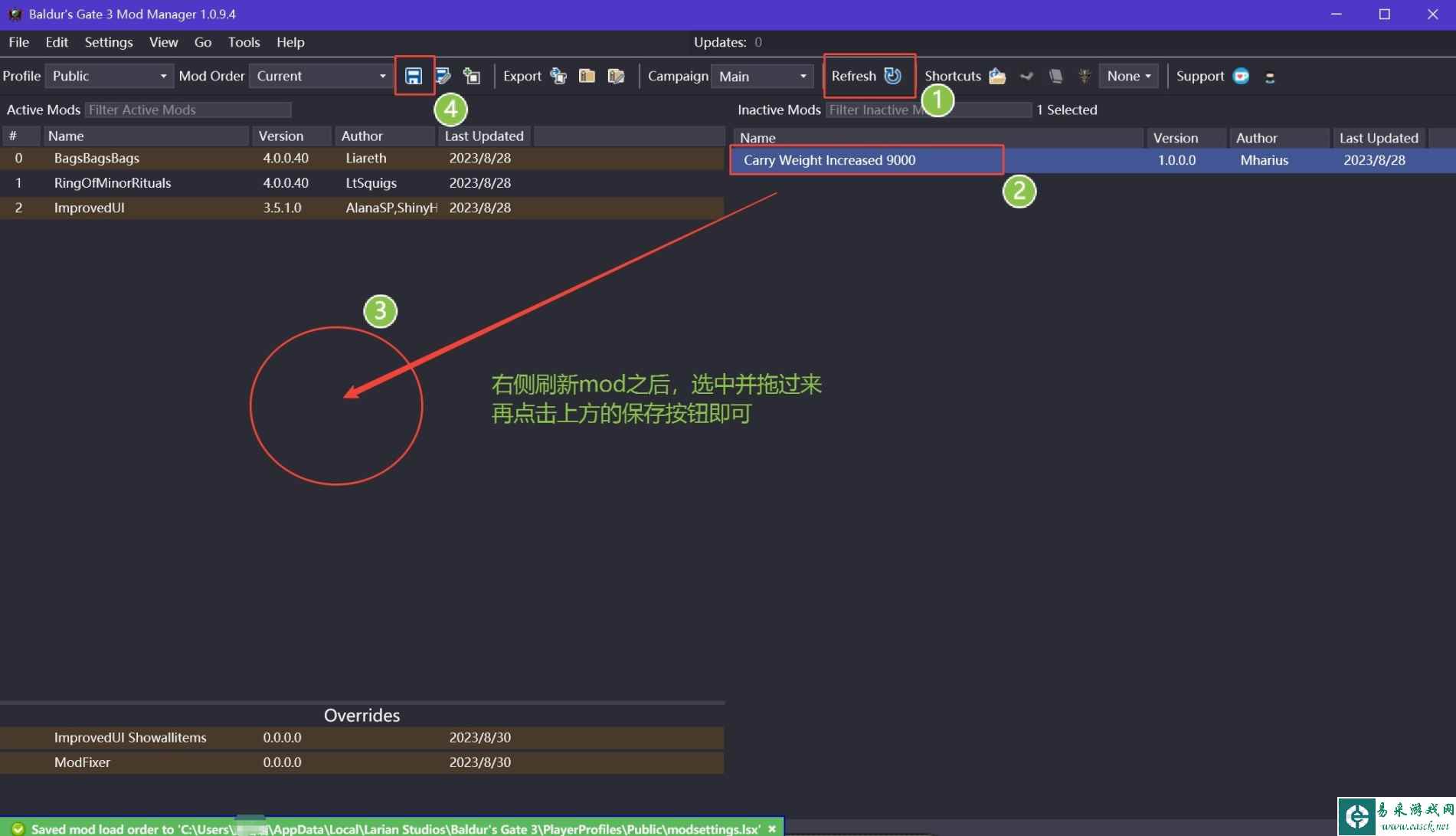
Task: Open the Mod Order dropdown showing Current
Action: point(321,76)
